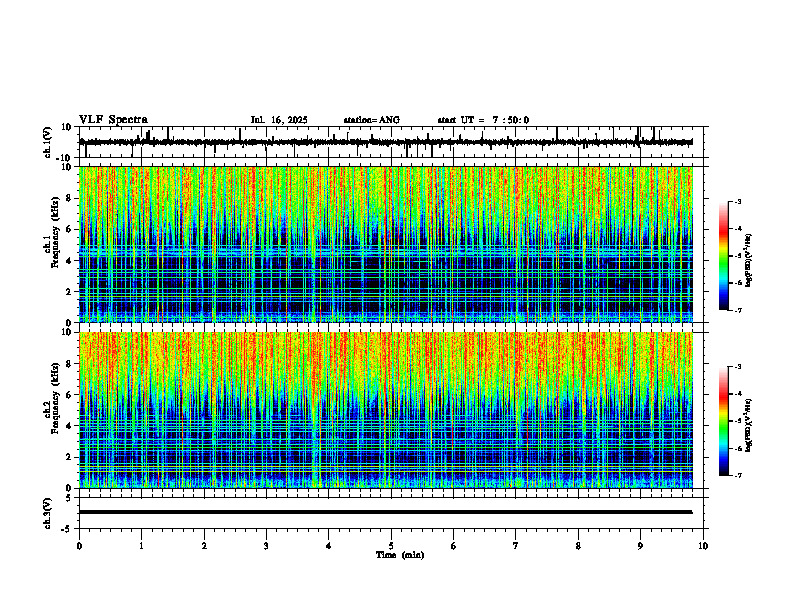Click ch.2 frequency tick label "8"
The height and width of the screenshot is (612, 792).
coord(69,364)
